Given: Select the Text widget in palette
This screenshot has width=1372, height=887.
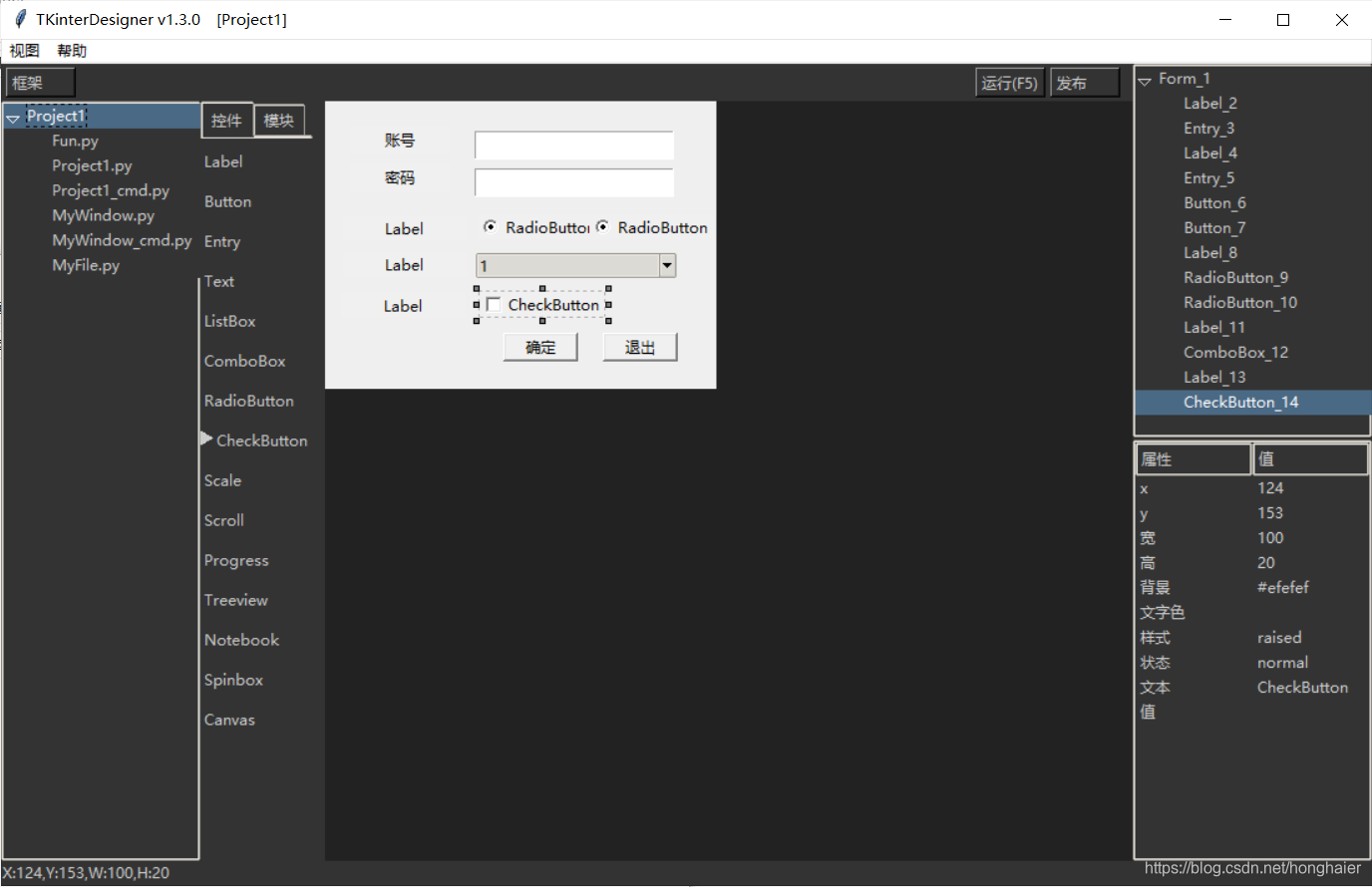Looking at the screenshot, I should point(219,281).
